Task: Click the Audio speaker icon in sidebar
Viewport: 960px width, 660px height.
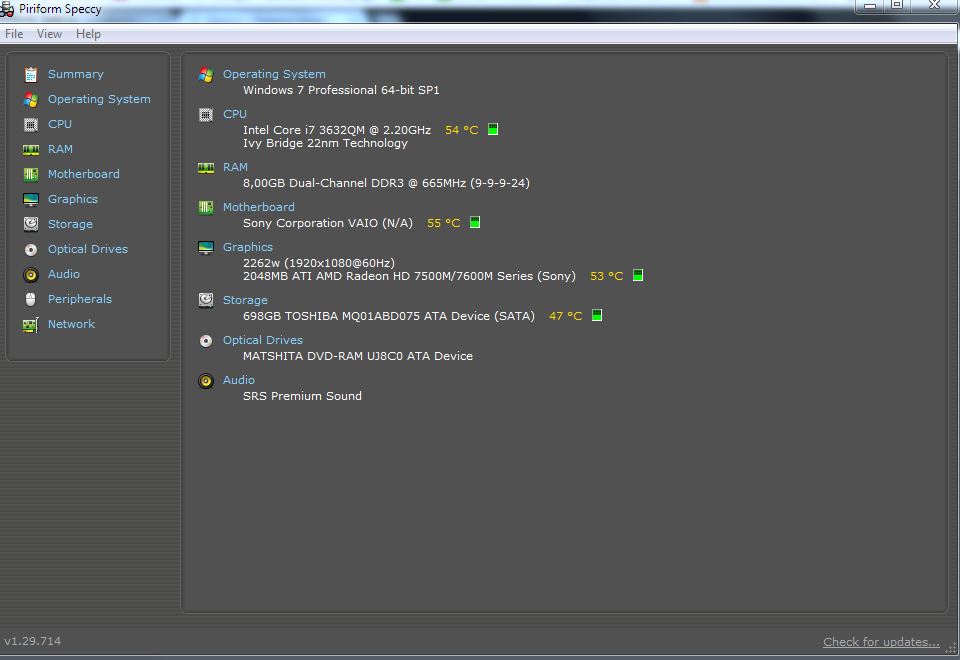Action: pos(31,275)
